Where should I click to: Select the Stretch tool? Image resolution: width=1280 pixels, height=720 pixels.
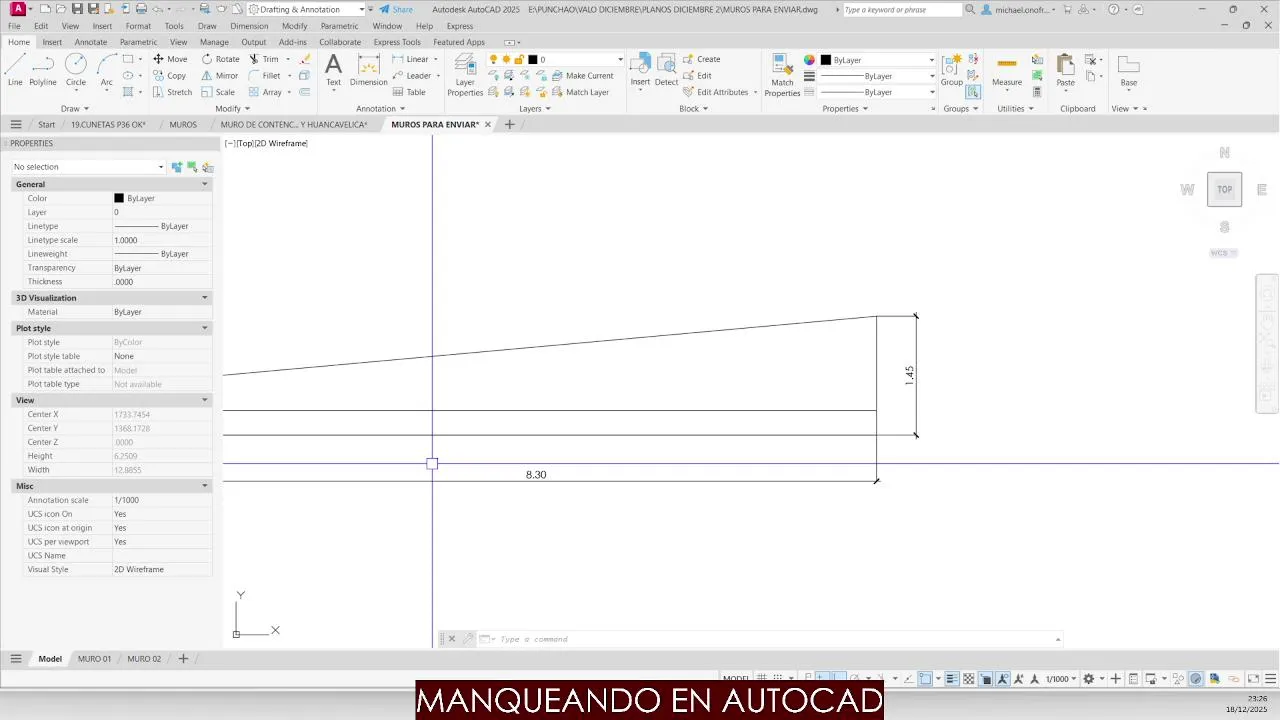[x=172, y=92]
